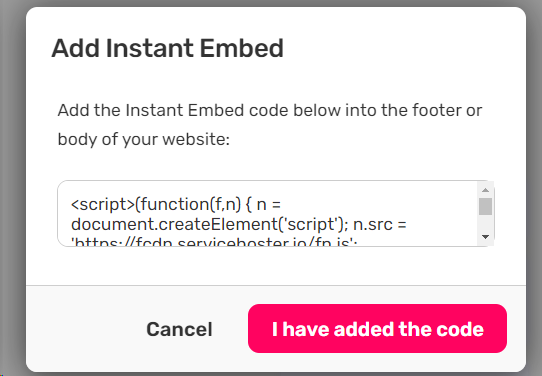Click the '<script>(function(f,n)' code line
The height and width of the screenshot is (376, 542).
coord(156,204)
